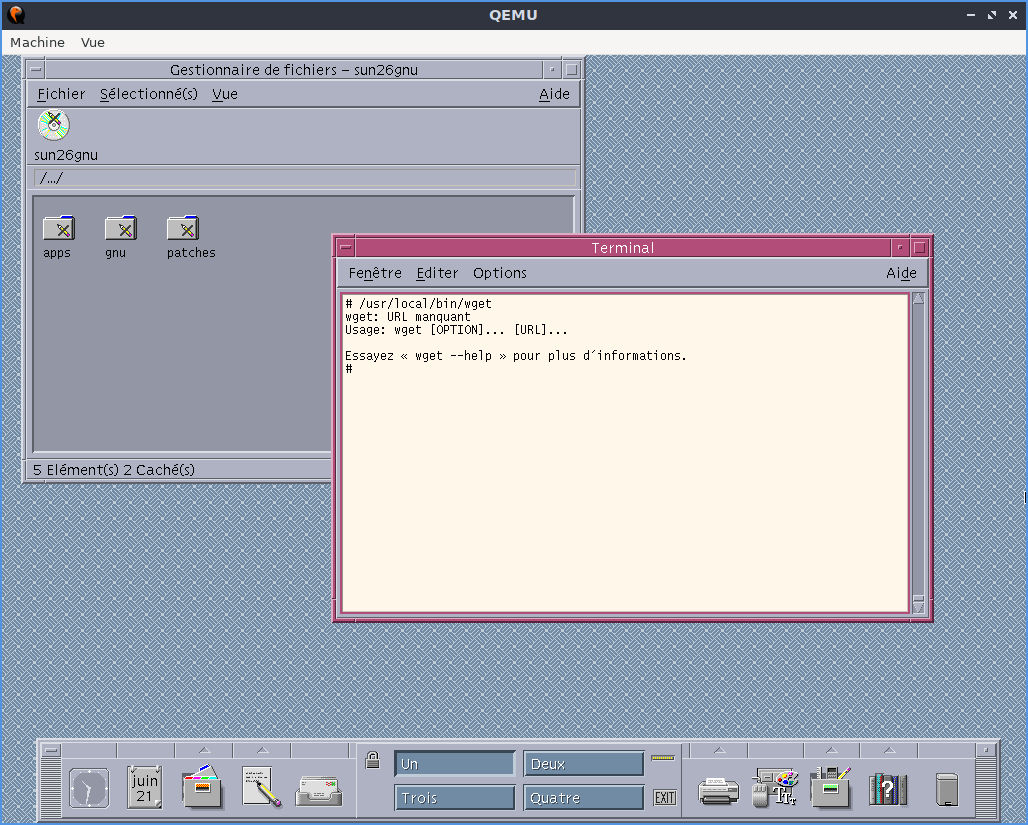Open front panel window menu button
The image size is (1028, 825).
coord(50,750)
